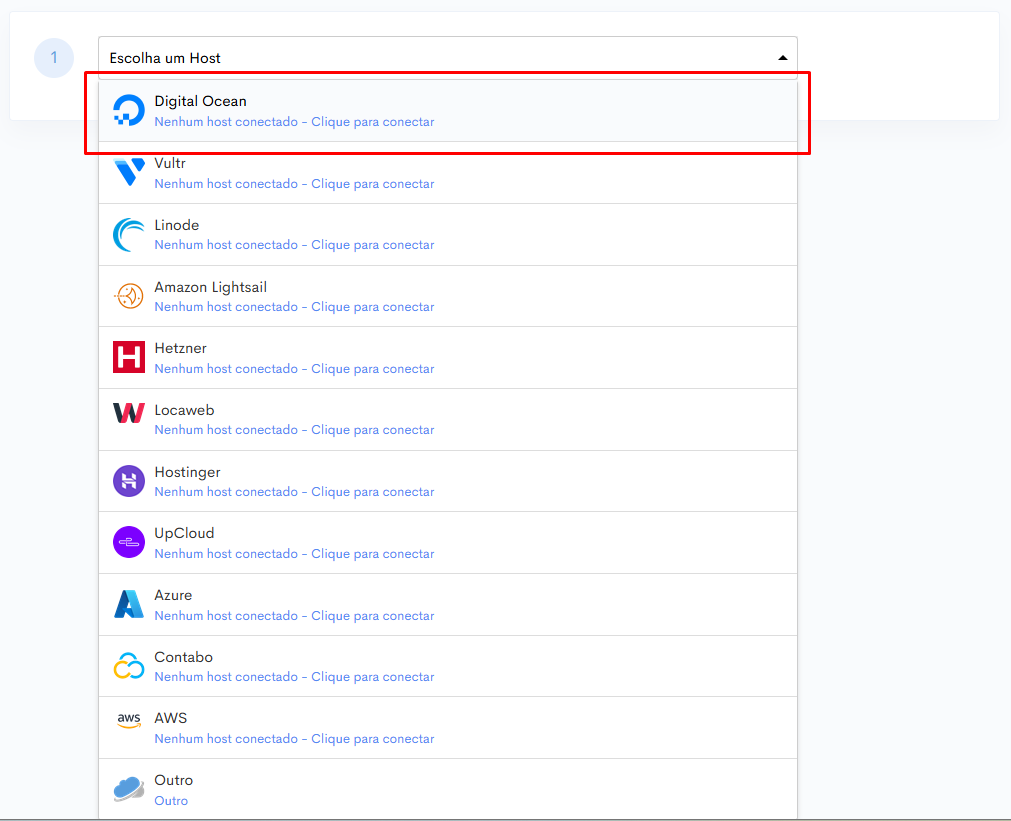
Task: Click the UpCloud purple logo icon
Action: pos(129,542)
